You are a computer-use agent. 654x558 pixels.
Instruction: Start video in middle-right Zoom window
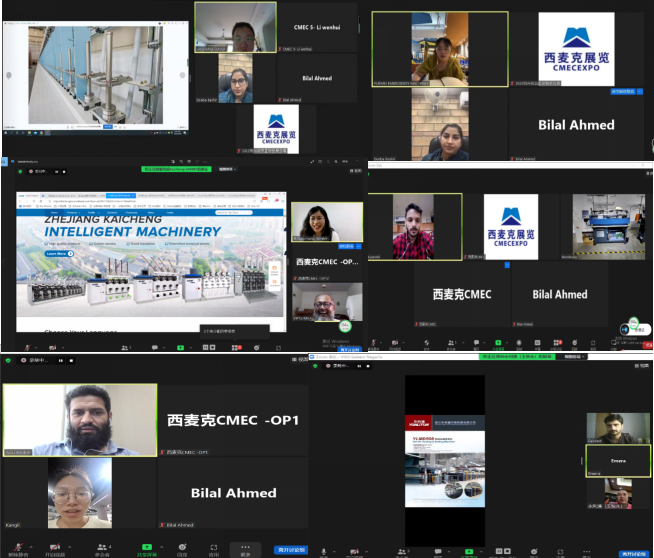click(x=395, y=343)
